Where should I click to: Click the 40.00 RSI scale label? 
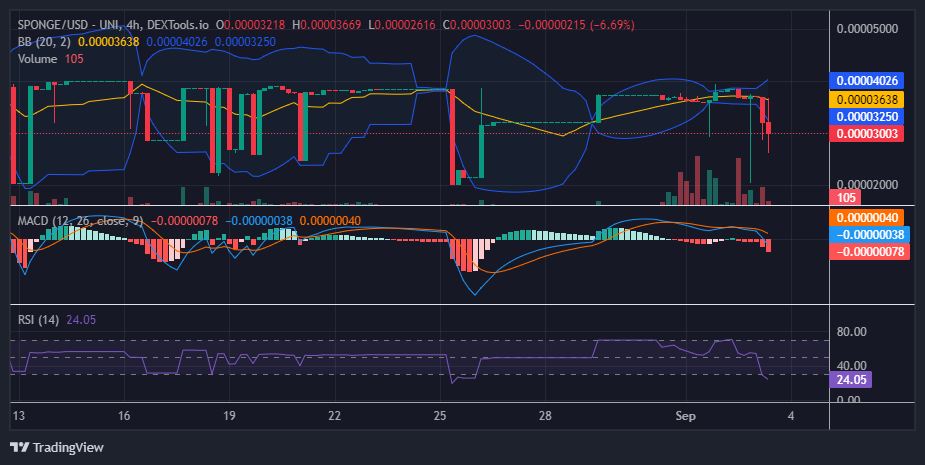click(851, 366)
